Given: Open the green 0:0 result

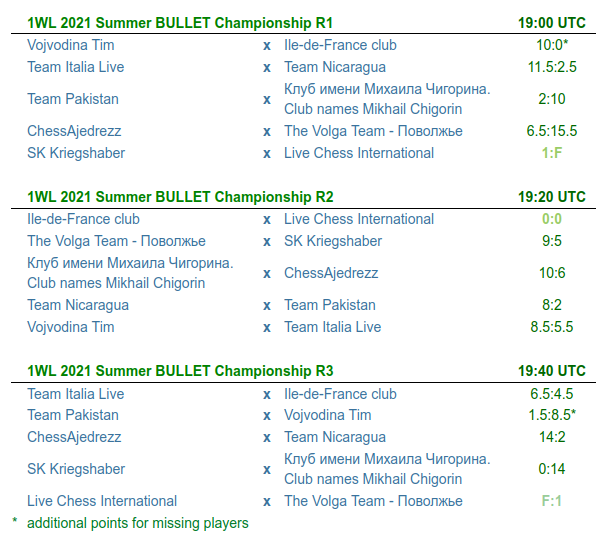Looking at the screenshot, I should (552, 219).
